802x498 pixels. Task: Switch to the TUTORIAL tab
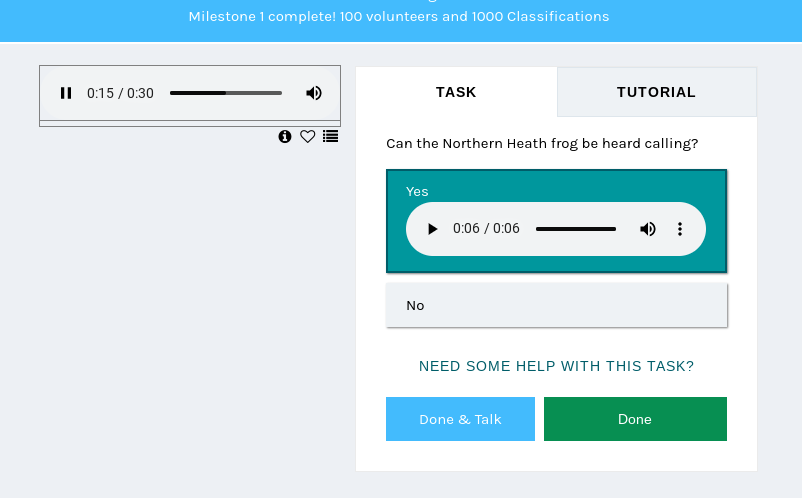(x=657, y=92)
